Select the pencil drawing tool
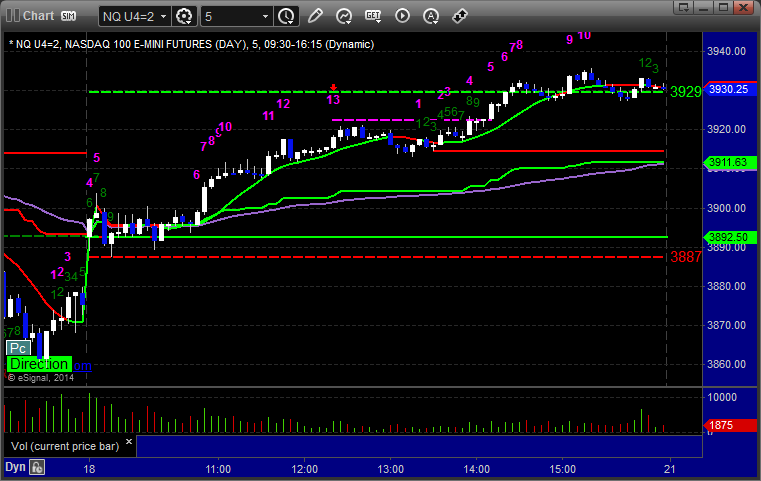The image size is (761, 481). tap(315, 16)
